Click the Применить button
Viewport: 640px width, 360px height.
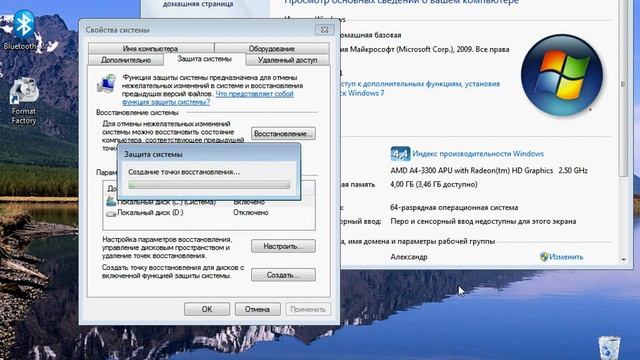308,309
